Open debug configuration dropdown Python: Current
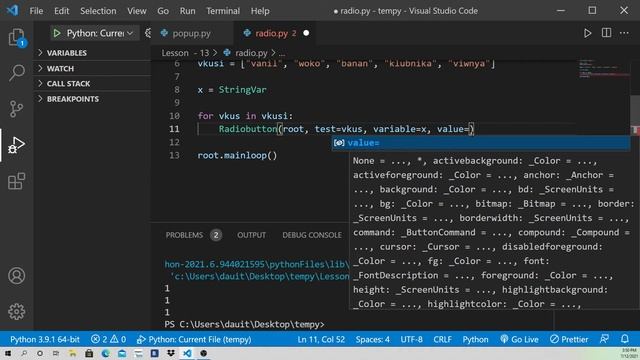This screenshot has width=640, height=360. point(100,33)
